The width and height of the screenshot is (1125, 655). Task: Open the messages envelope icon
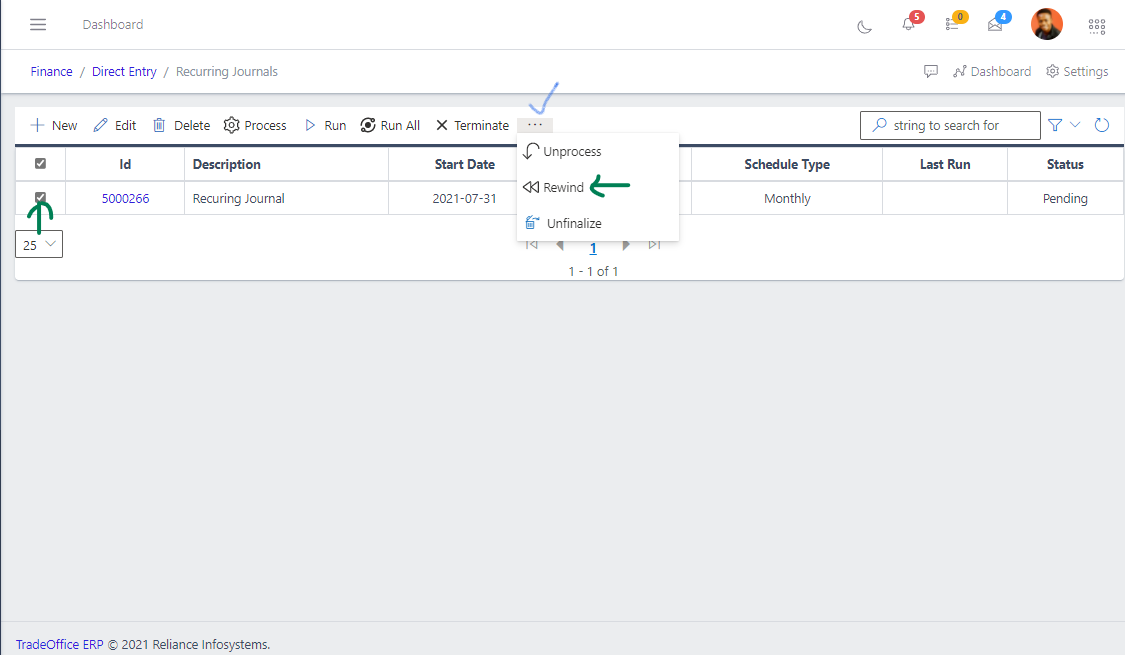(x=995, y=25)
